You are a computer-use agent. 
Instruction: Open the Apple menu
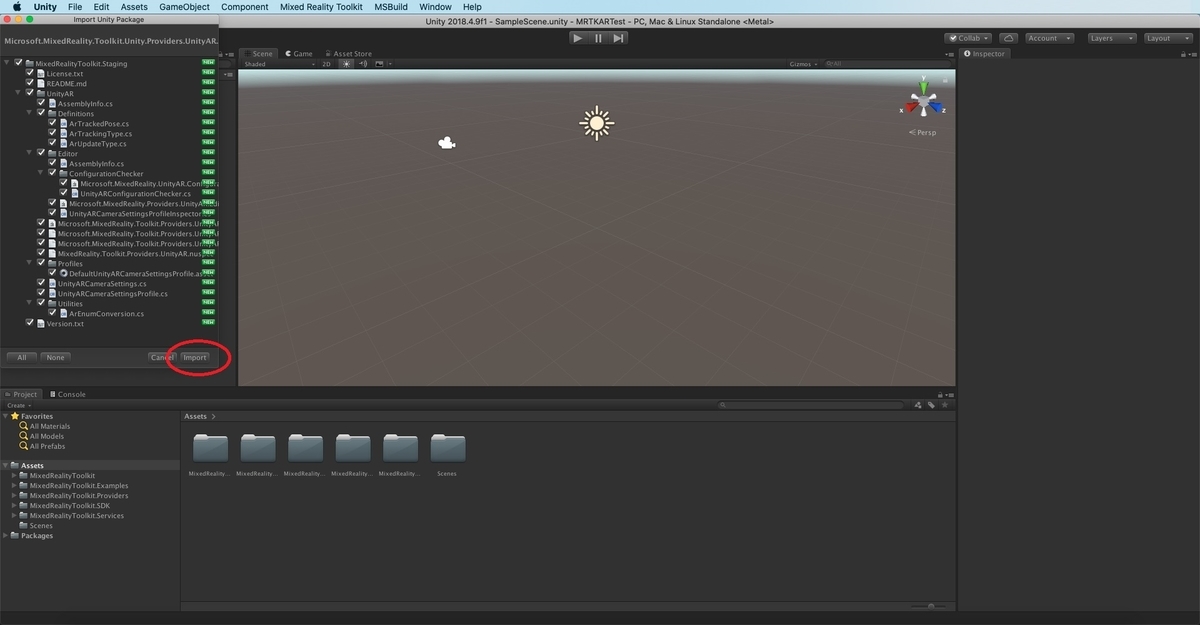tap(17, 7)
